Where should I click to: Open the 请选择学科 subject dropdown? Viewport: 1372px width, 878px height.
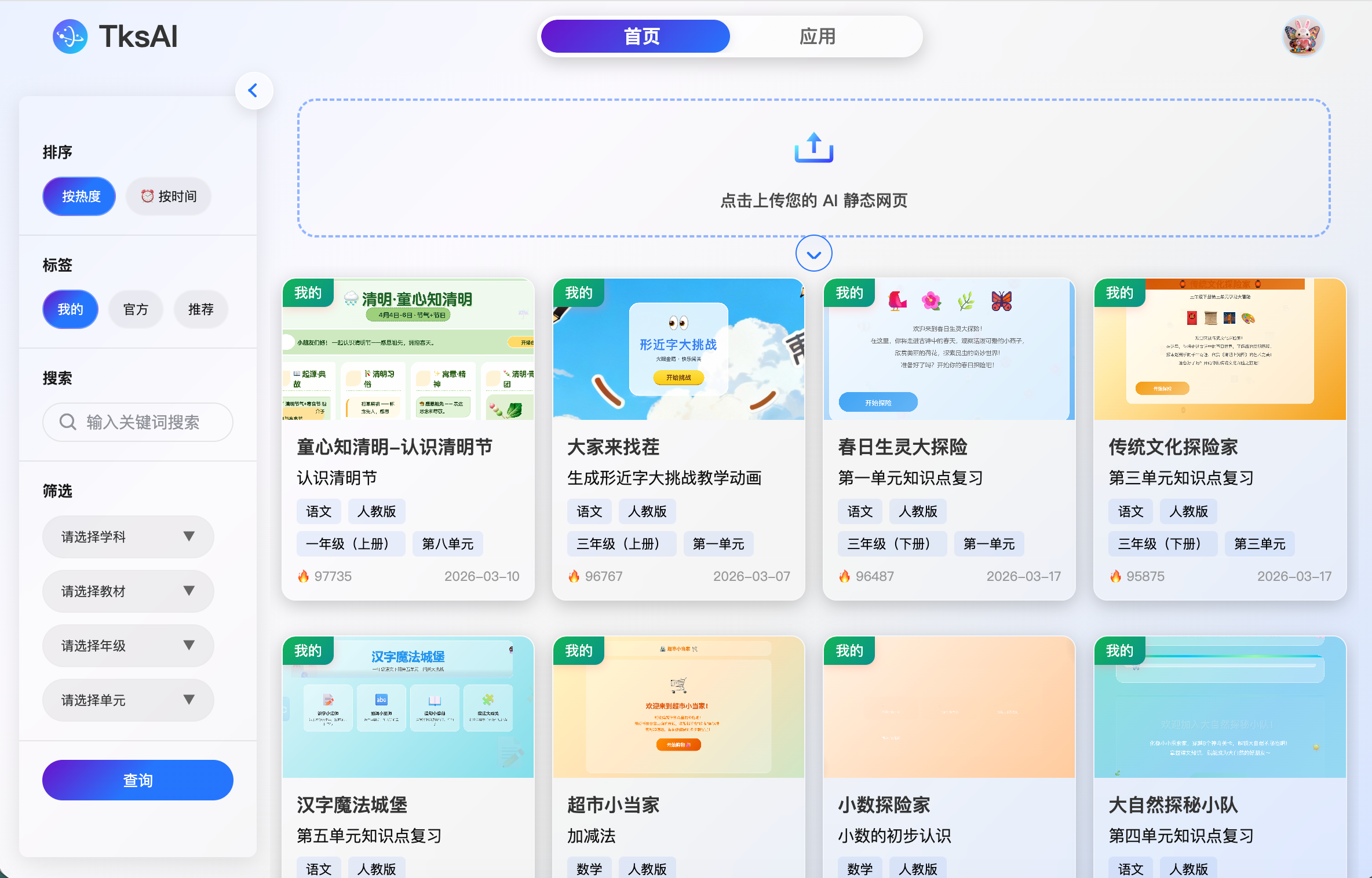[128, 537]
